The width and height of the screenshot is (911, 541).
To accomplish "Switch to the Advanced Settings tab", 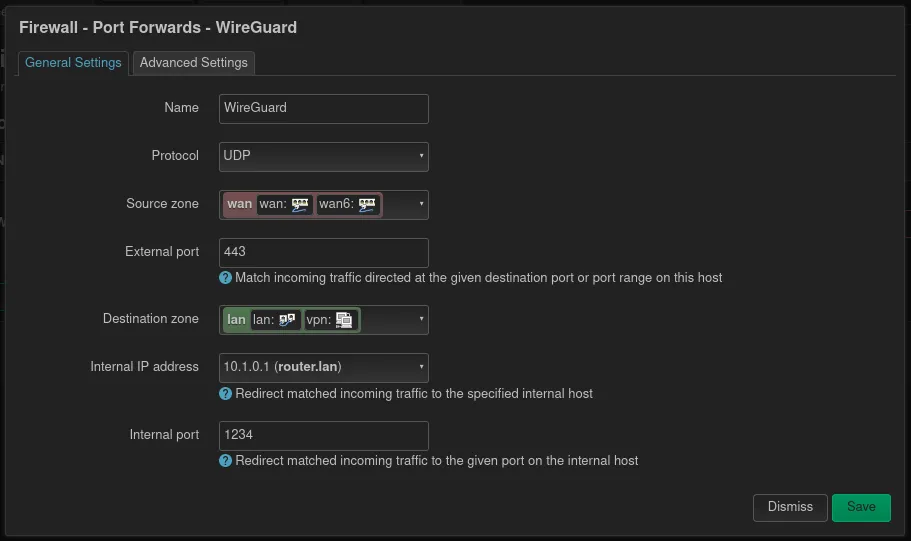I will 193,63.
